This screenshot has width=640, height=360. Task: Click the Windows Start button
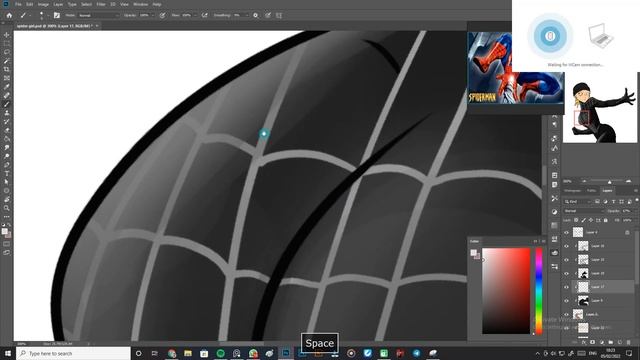click(x=8, y=353)
